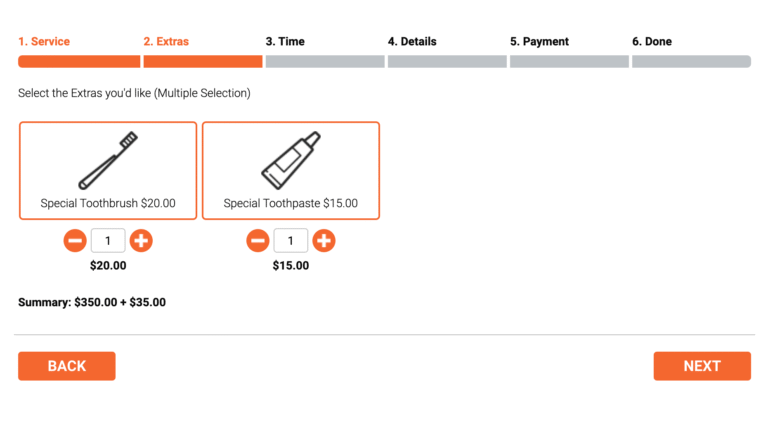Click the Service progress bar segment
Image resolution: width=768 pixels, height=421 pixels.
(79, 62)
